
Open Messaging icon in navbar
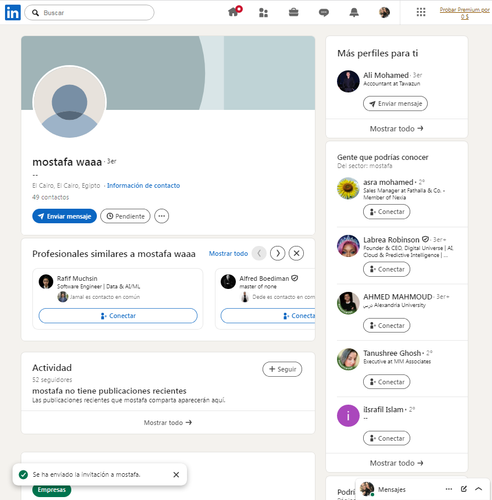[324, 13]
